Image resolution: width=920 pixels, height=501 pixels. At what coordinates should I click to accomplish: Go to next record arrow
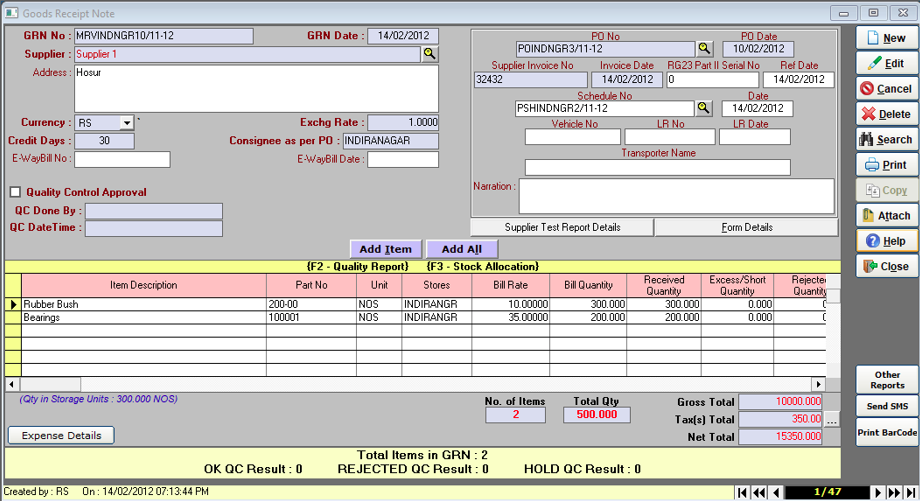click(878, 493)
